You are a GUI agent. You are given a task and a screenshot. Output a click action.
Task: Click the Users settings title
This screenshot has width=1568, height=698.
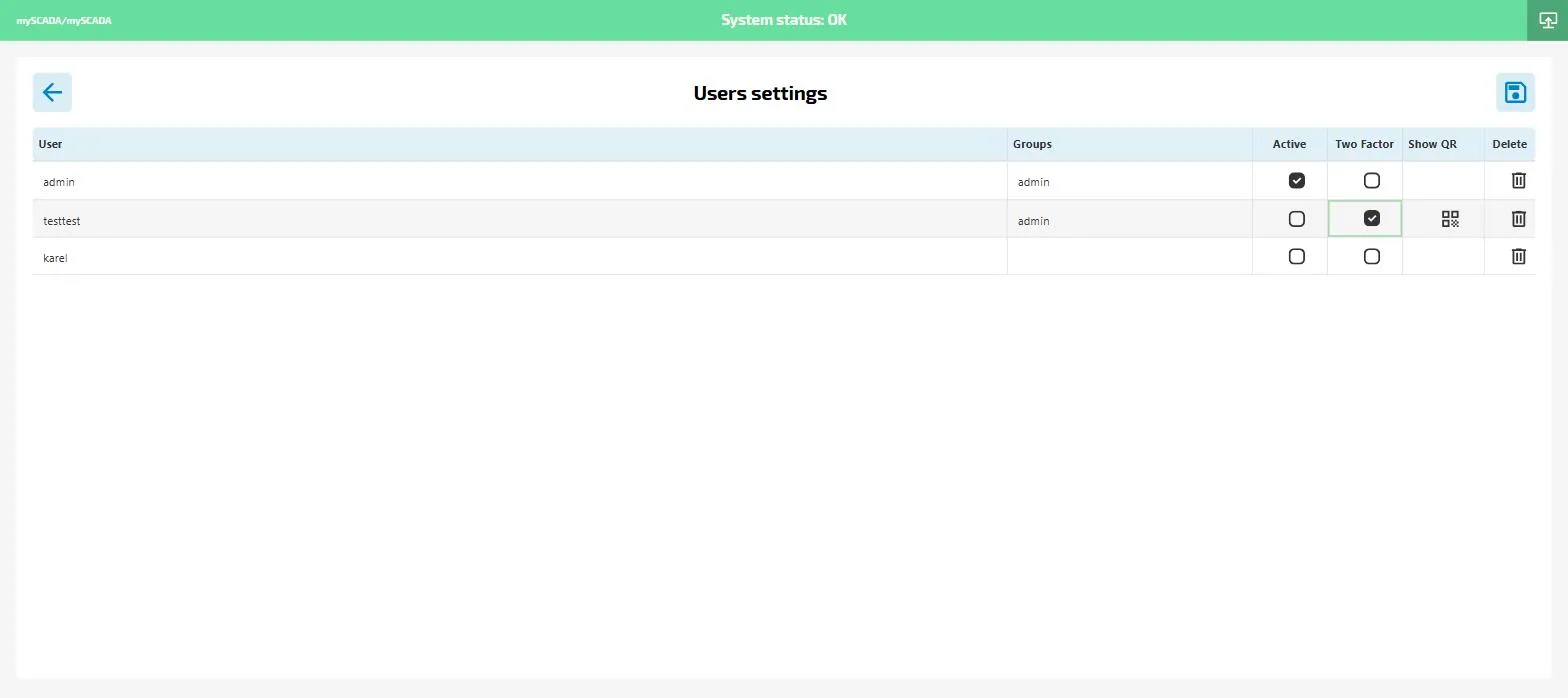click(x=760, y=93)
